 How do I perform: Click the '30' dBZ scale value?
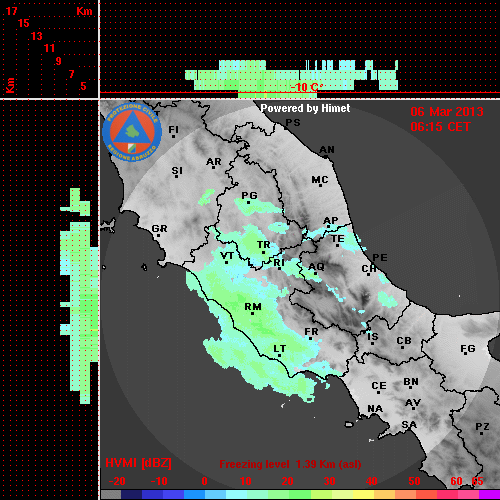[x=329, y=481]
